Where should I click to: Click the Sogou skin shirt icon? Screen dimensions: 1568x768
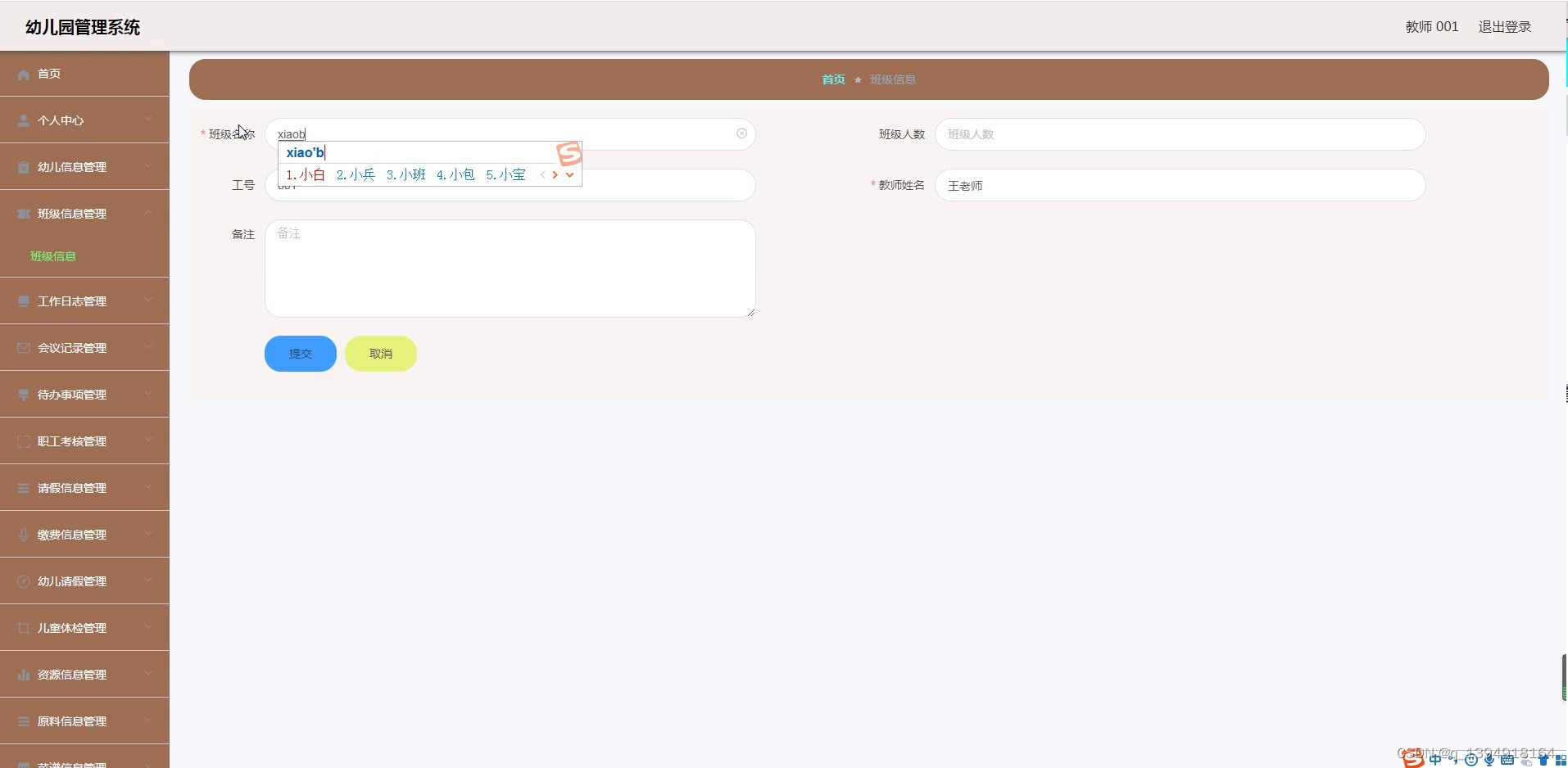tap(1543, 759)
